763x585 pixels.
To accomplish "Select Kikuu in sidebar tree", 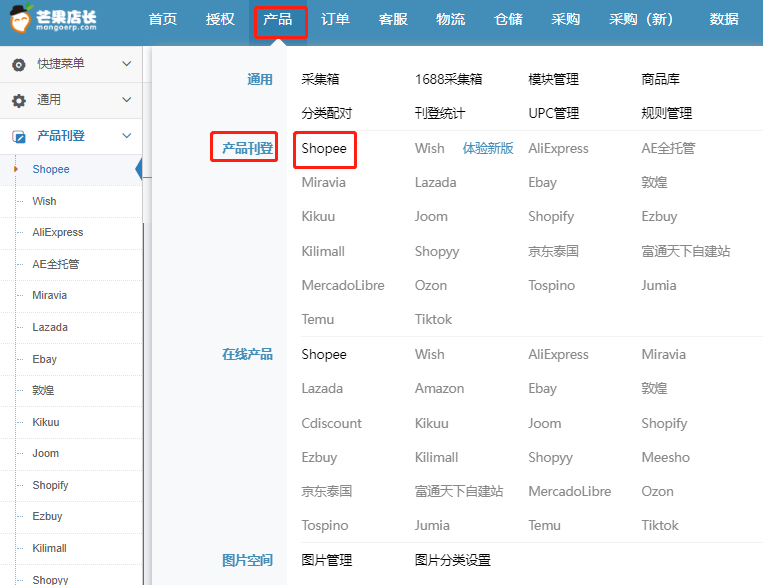I will (46, 422).
